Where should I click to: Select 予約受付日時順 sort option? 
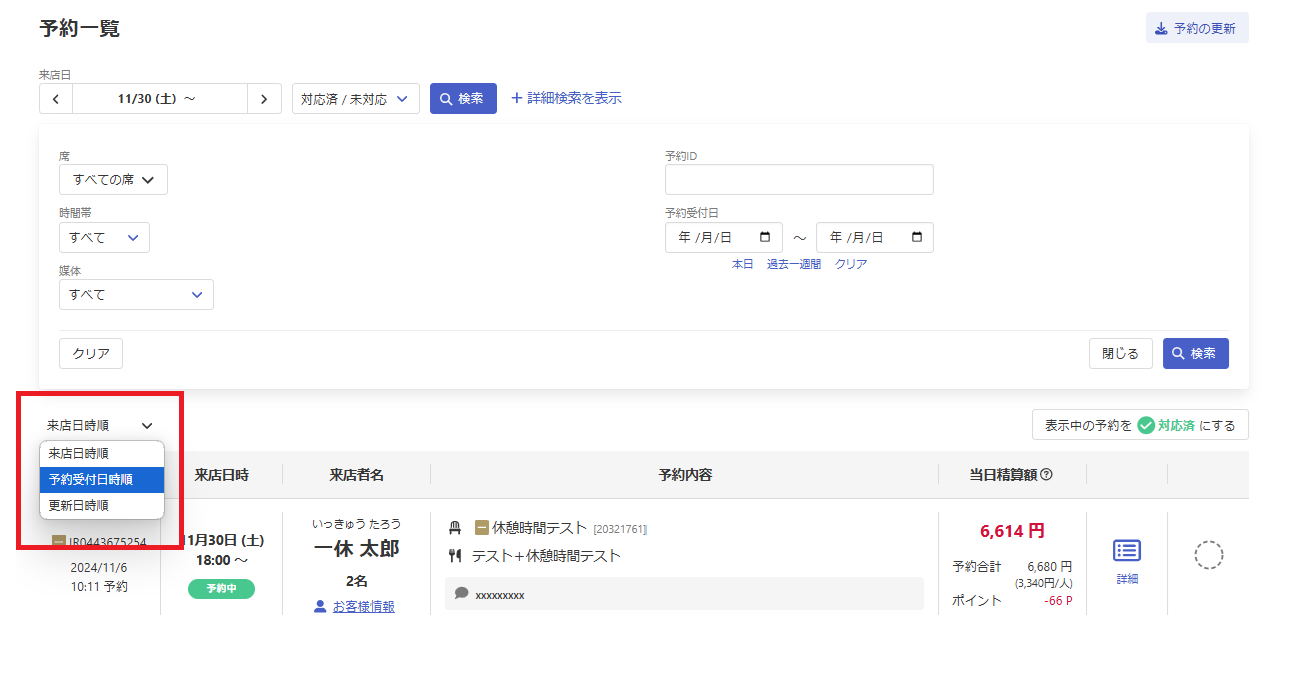coord(101,480)
